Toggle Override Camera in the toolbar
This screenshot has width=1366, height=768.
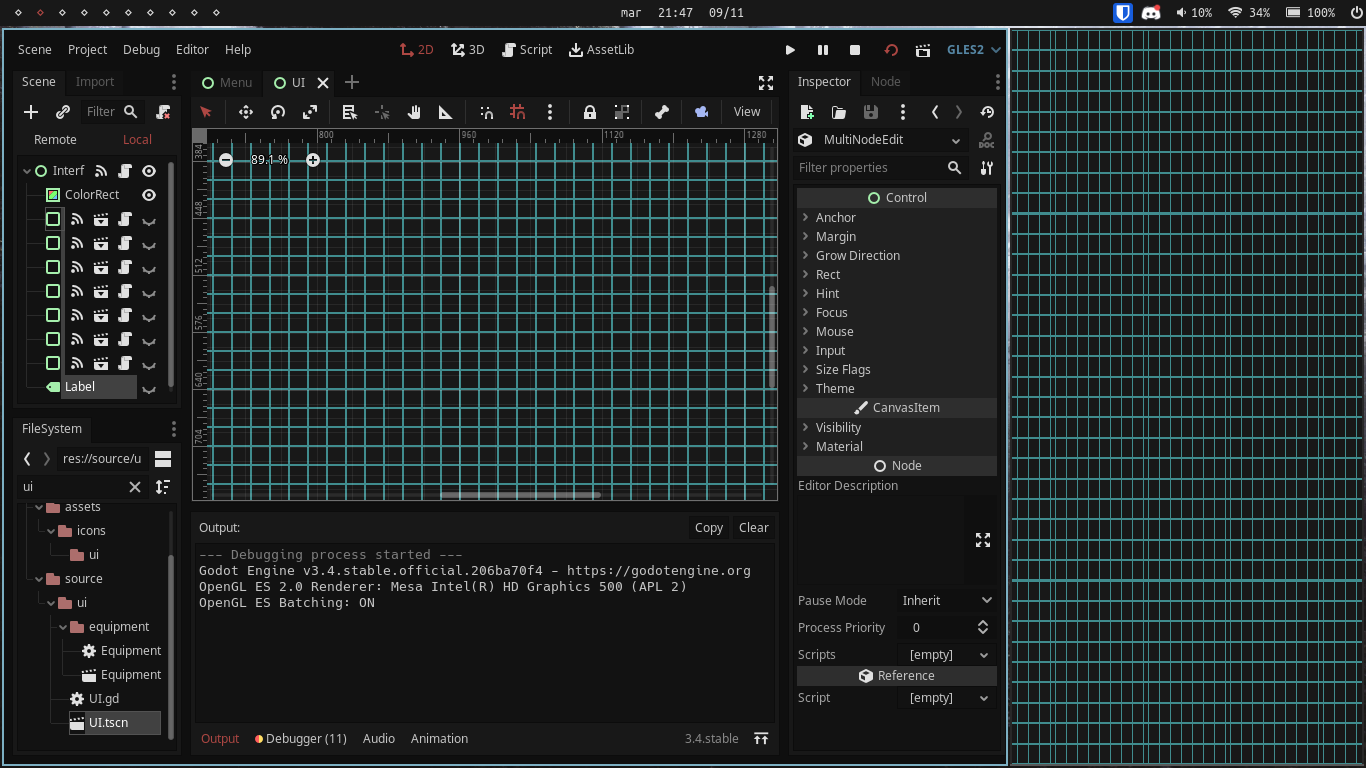(x=702, y=112)
